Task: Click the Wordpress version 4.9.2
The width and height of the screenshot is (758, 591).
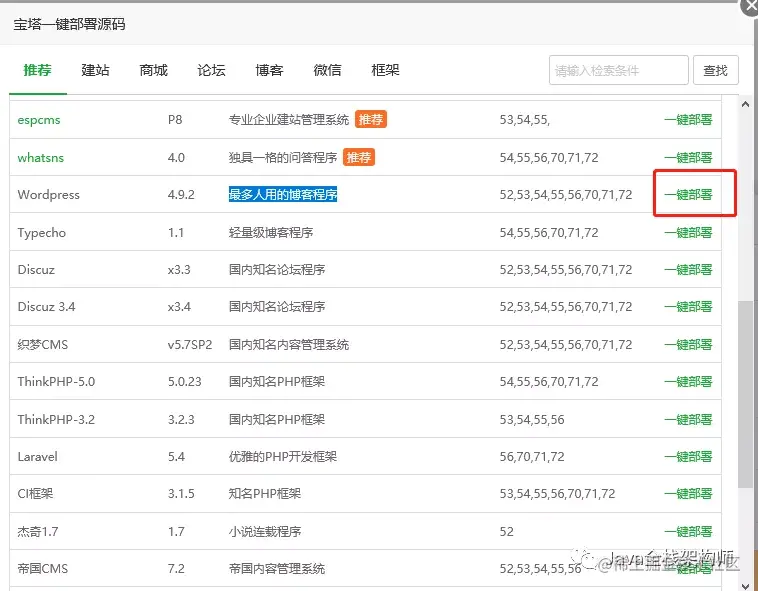Action: [181, 195]
